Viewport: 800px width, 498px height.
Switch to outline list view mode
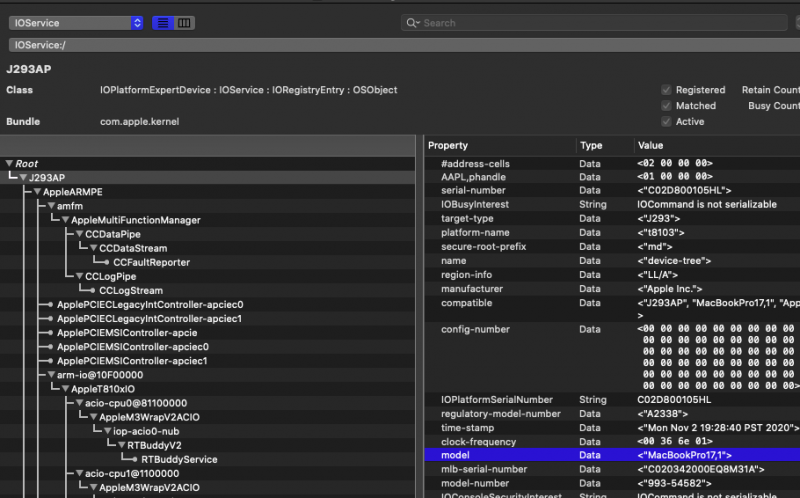(x=163, y=23)
